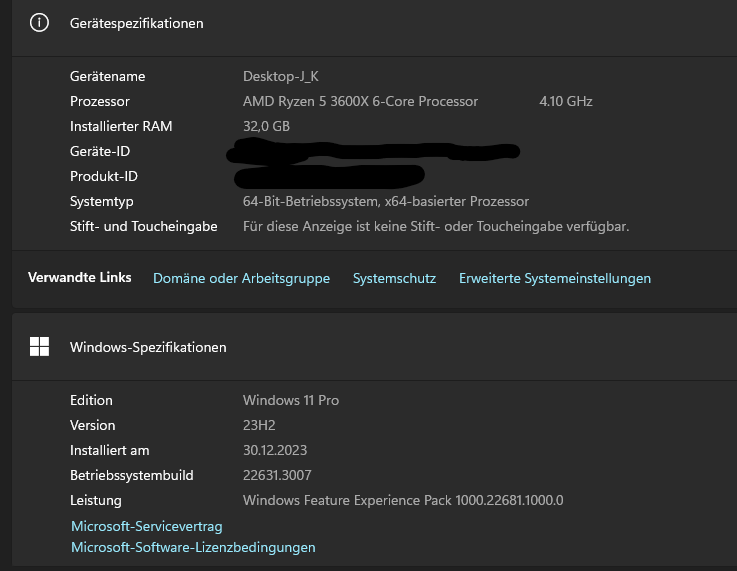
Task: Open Erweiterte Systemeinstellungen link
Action: tap(555, 278)
